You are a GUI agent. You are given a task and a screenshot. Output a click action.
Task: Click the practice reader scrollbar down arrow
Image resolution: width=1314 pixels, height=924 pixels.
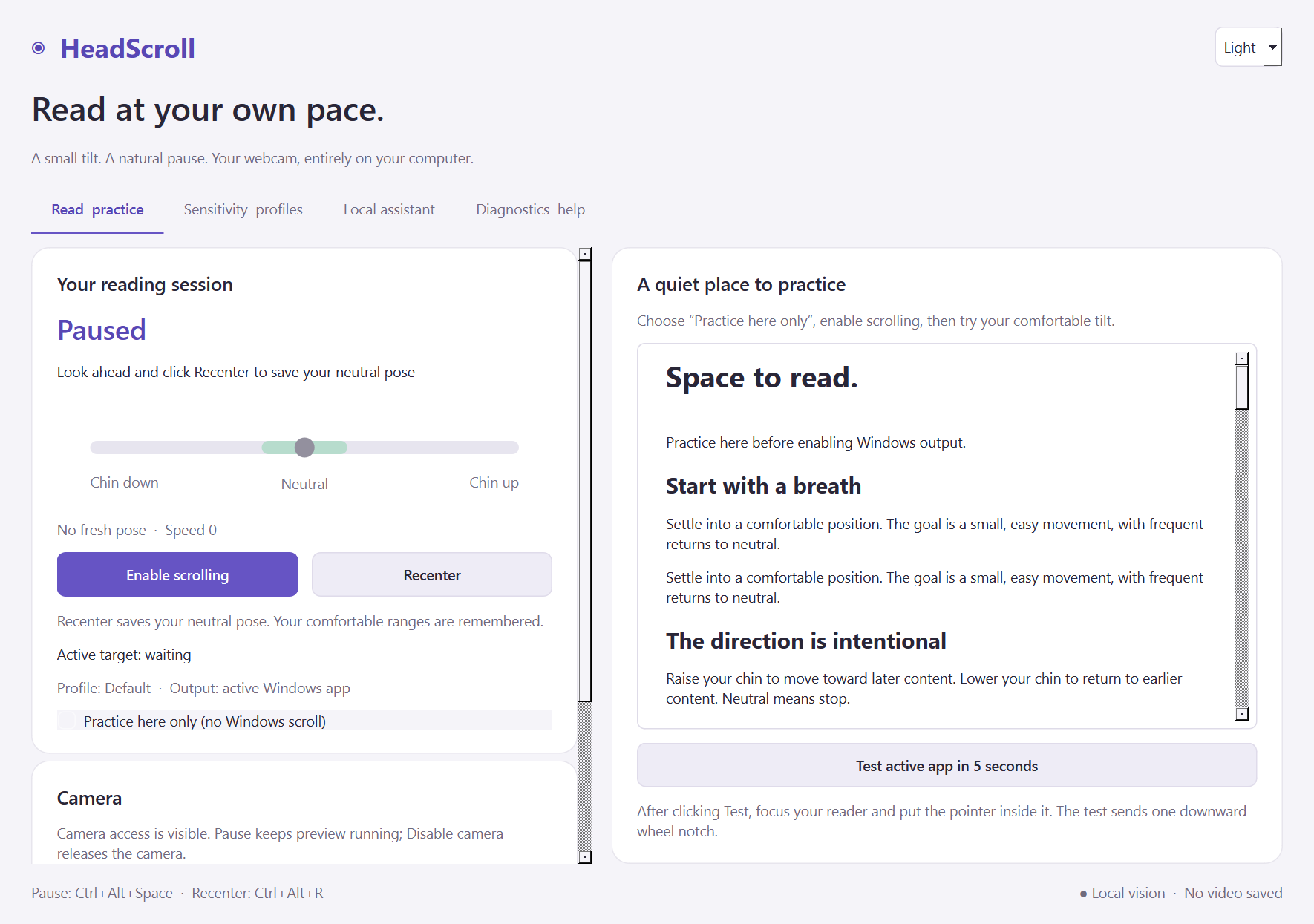click(x=1242, y=714)
